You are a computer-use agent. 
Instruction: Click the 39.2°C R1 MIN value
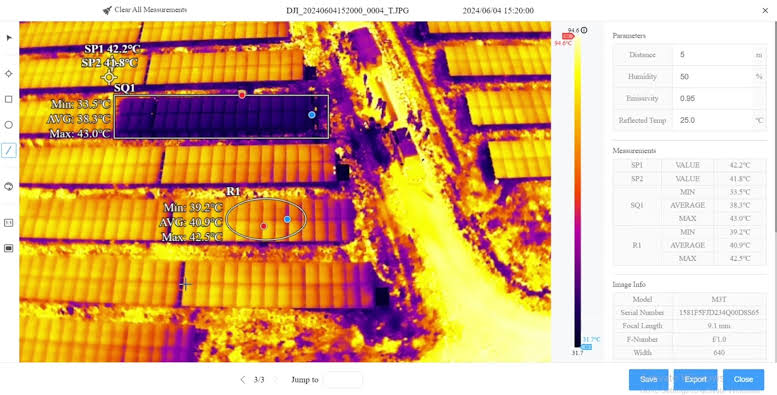(740, 232)
